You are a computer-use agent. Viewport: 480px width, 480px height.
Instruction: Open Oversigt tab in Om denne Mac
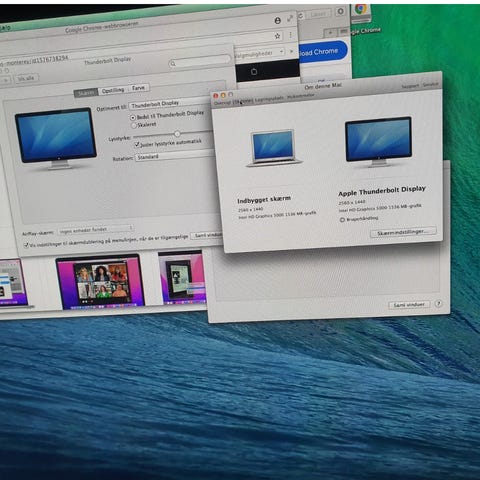pyautogui.click(x=222, y=102)
